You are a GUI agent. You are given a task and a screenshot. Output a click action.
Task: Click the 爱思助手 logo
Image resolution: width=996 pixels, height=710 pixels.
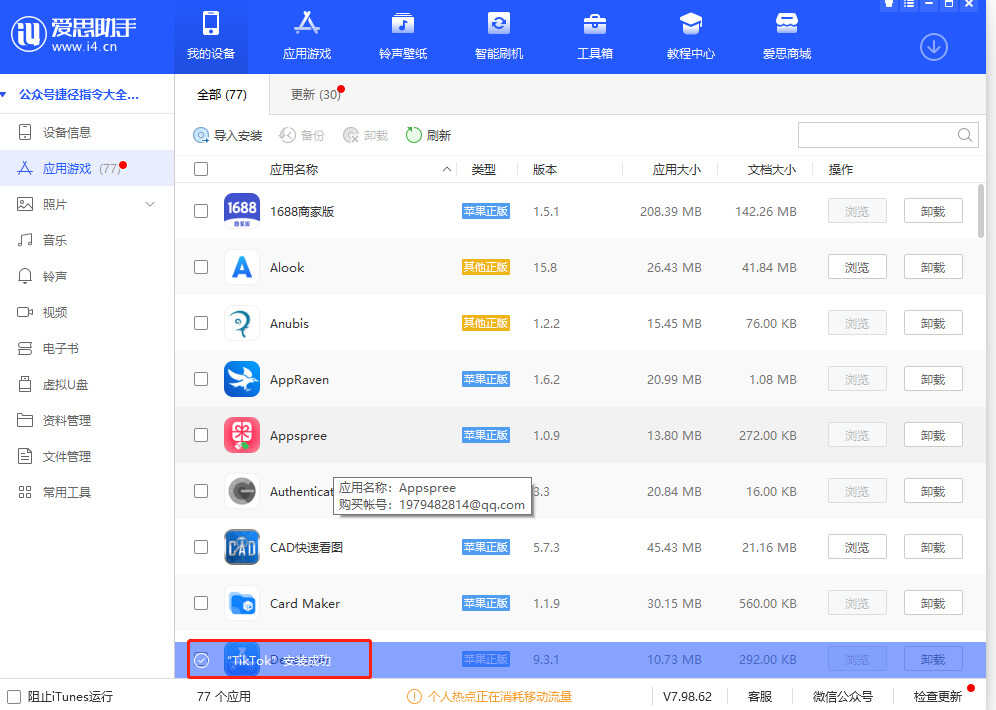(x=74, y=35)
